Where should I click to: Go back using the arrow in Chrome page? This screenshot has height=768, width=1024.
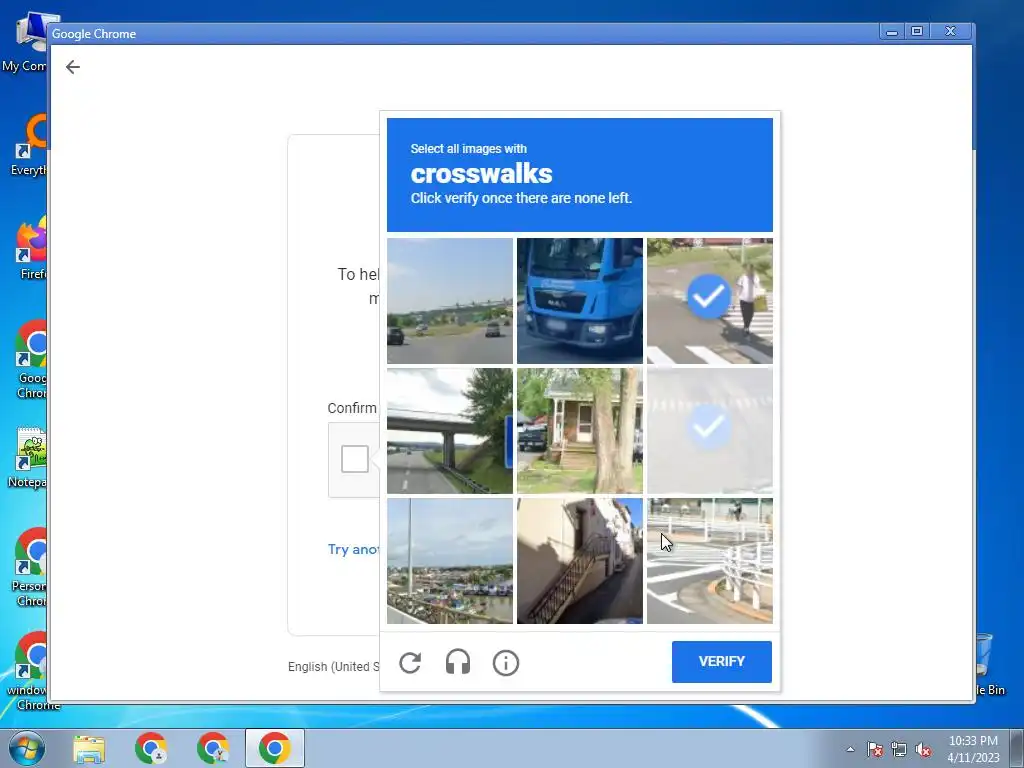(x=73, y=67)
